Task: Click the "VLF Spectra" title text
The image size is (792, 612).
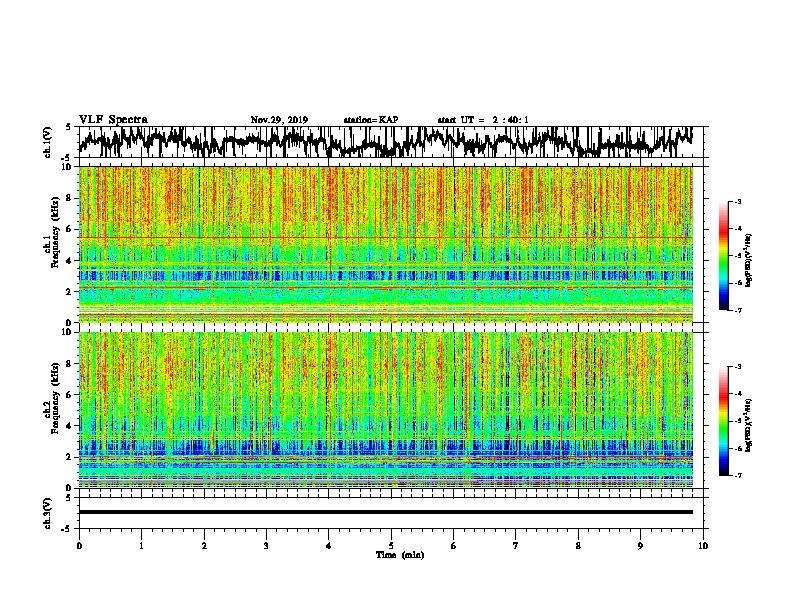Action: click(113, 120)
